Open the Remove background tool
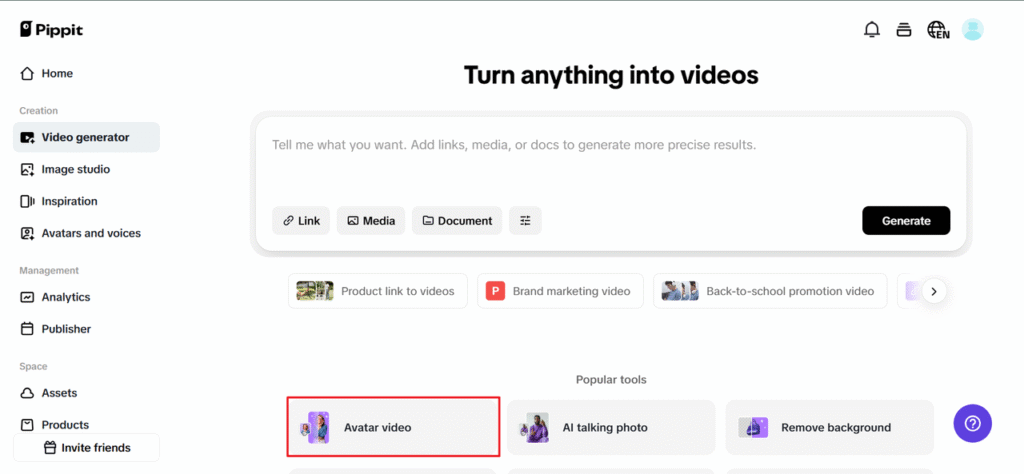 tap(829, 428)
